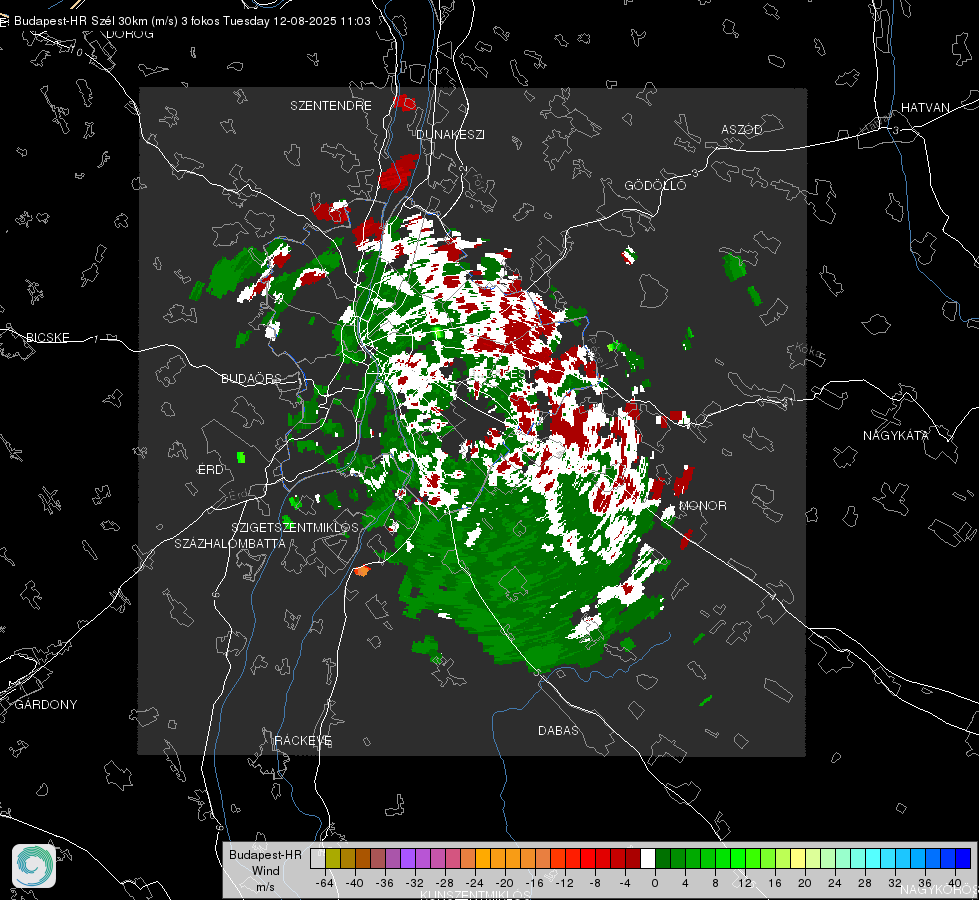Click the SZENTENDRE city label
Image resolution: width=979 pixels, height=900 pixels.
click(x=331, y=106)
